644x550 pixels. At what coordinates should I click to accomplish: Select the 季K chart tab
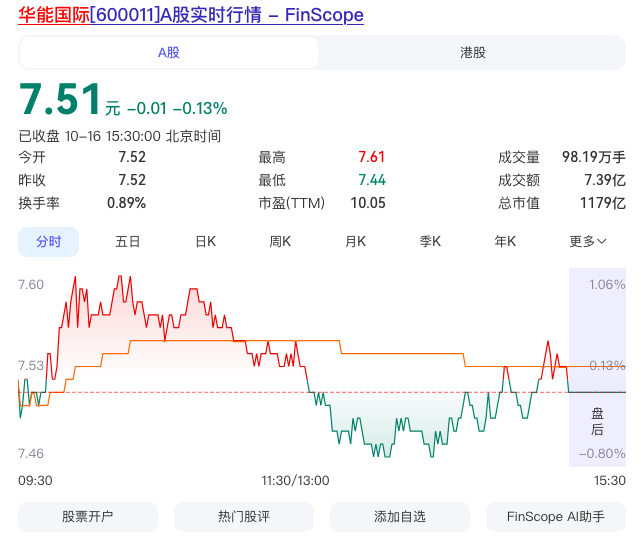pos(430,242)
